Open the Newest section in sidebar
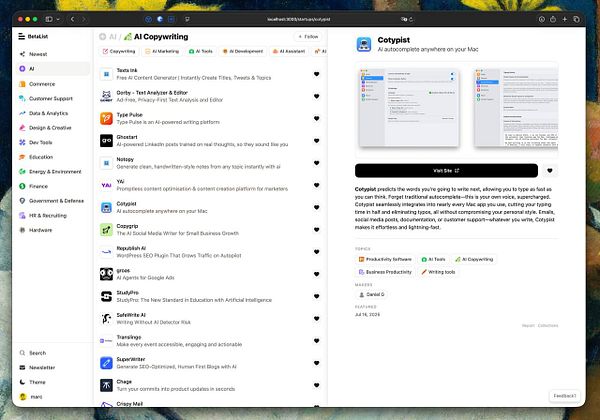Image resolution: width=600 pixels, height=420 pixels. point(38,54)
